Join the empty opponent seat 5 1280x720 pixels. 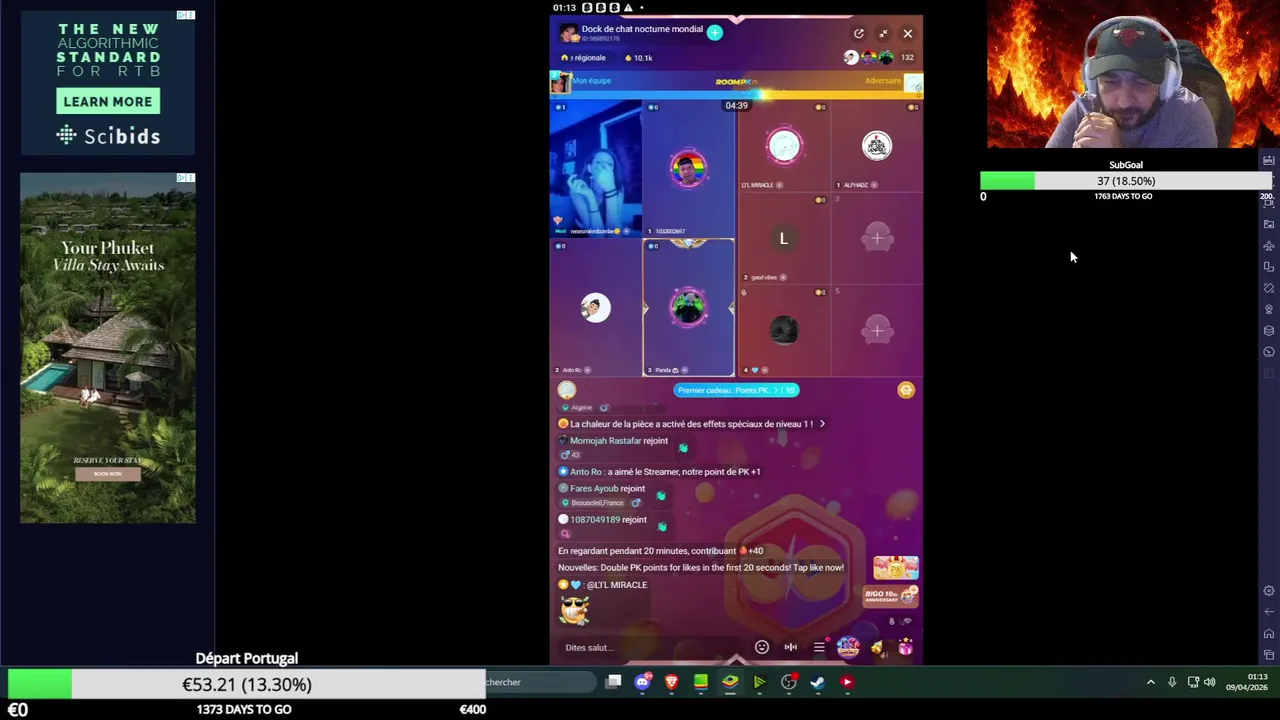tap(877, 331)
